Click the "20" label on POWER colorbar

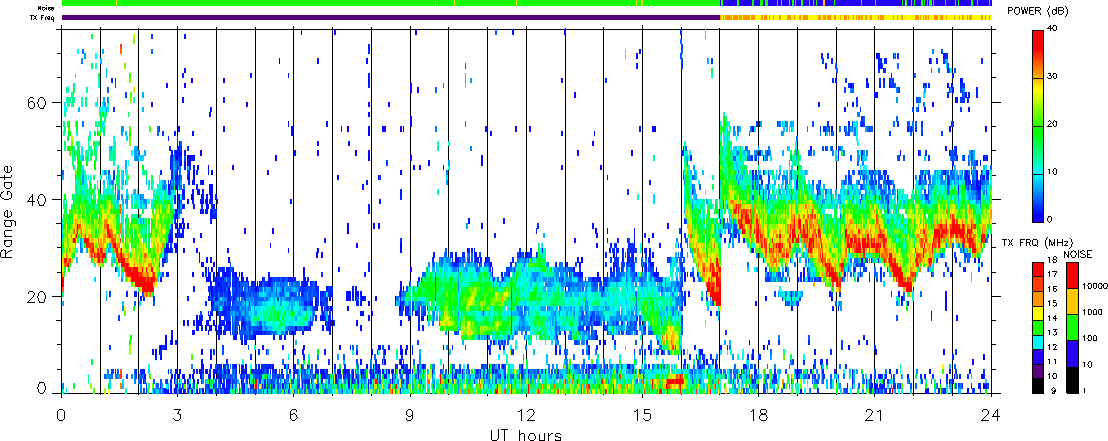(x=1053, y=125)
